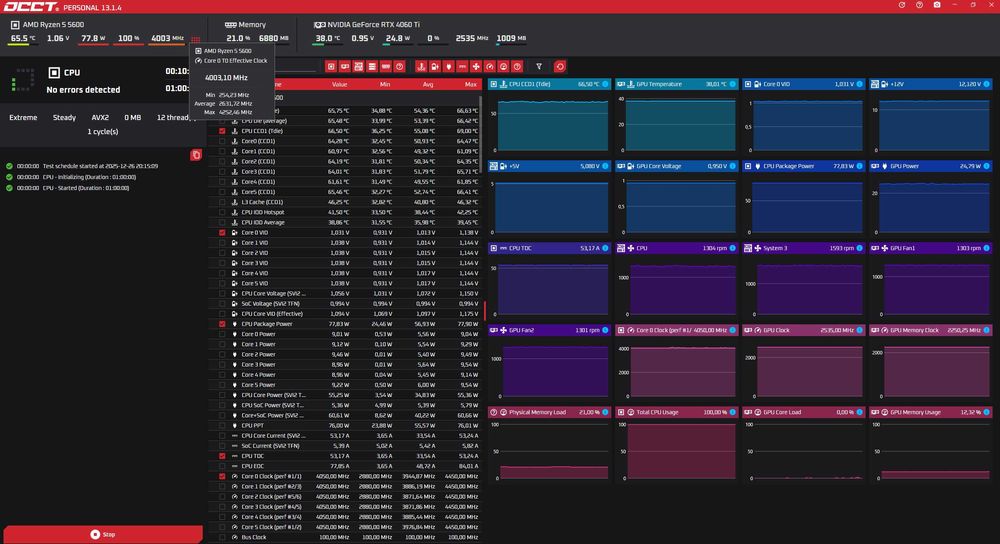Toggle the current sensor filter icon
1000x544 pixels.
[462, 66]
